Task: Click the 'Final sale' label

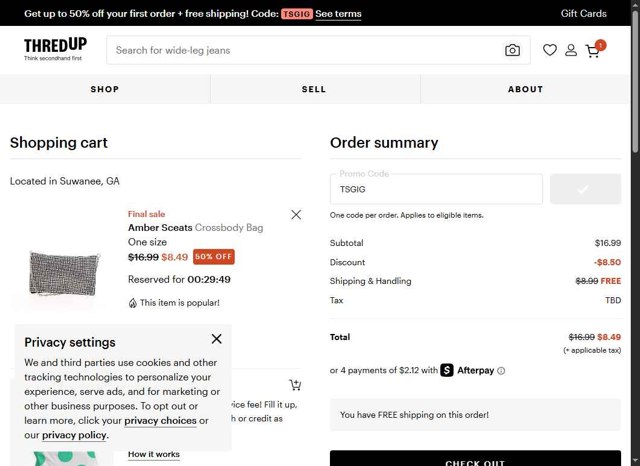Action: click(147, 214)
